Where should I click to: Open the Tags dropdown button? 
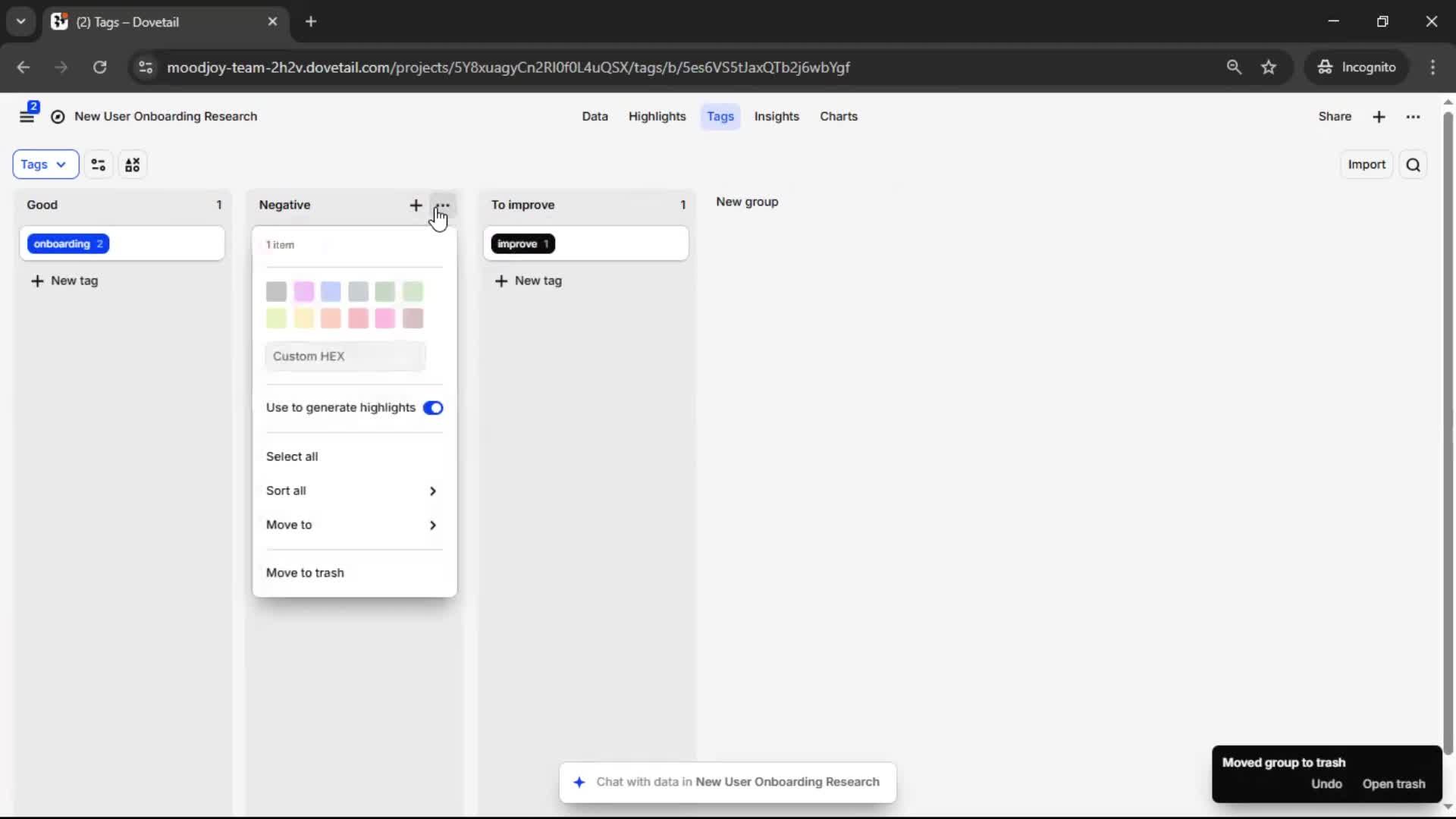pyautogui.click(x=45, y=165)
